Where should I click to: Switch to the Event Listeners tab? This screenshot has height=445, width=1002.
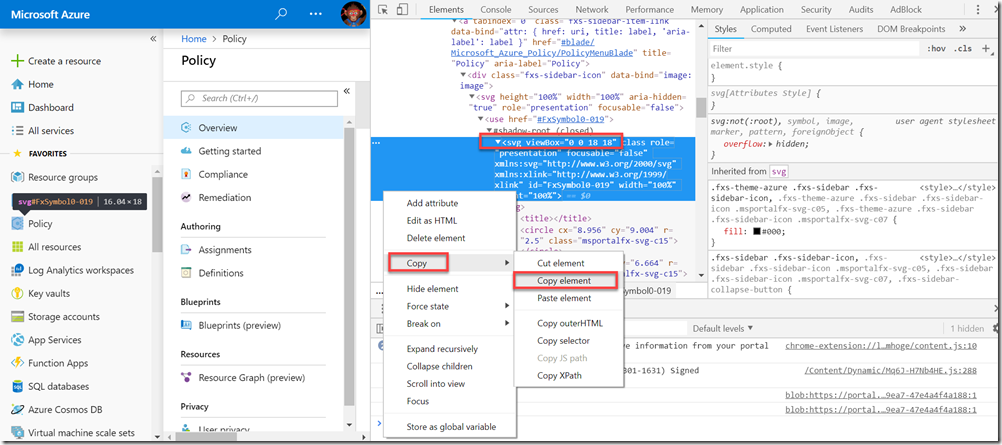(x=834, y=29)
